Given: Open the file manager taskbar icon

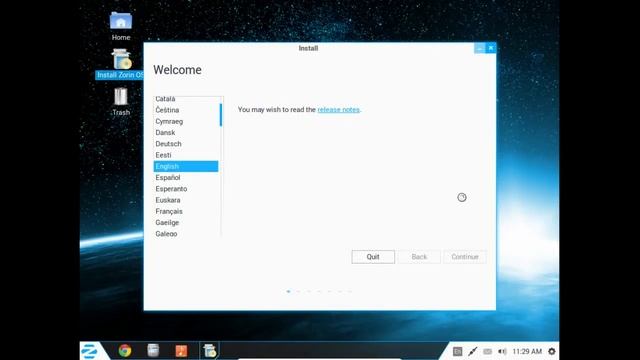Looking at the screenshot, I should point(153,351).
